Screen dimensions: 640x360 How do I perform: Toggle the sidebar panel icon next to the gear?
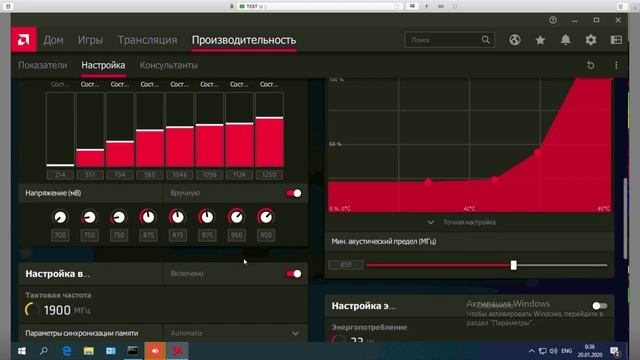coord(616,40)
